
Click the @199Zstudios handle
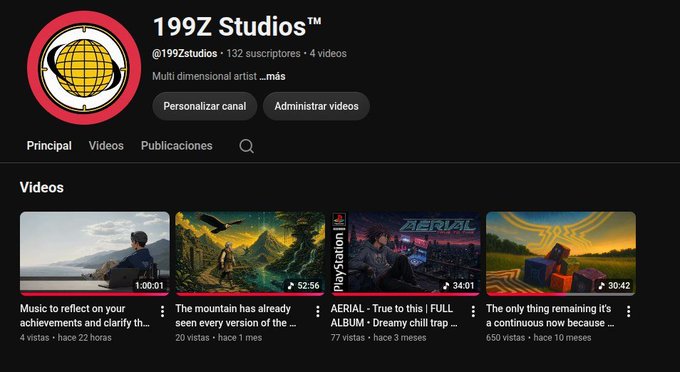185,54
